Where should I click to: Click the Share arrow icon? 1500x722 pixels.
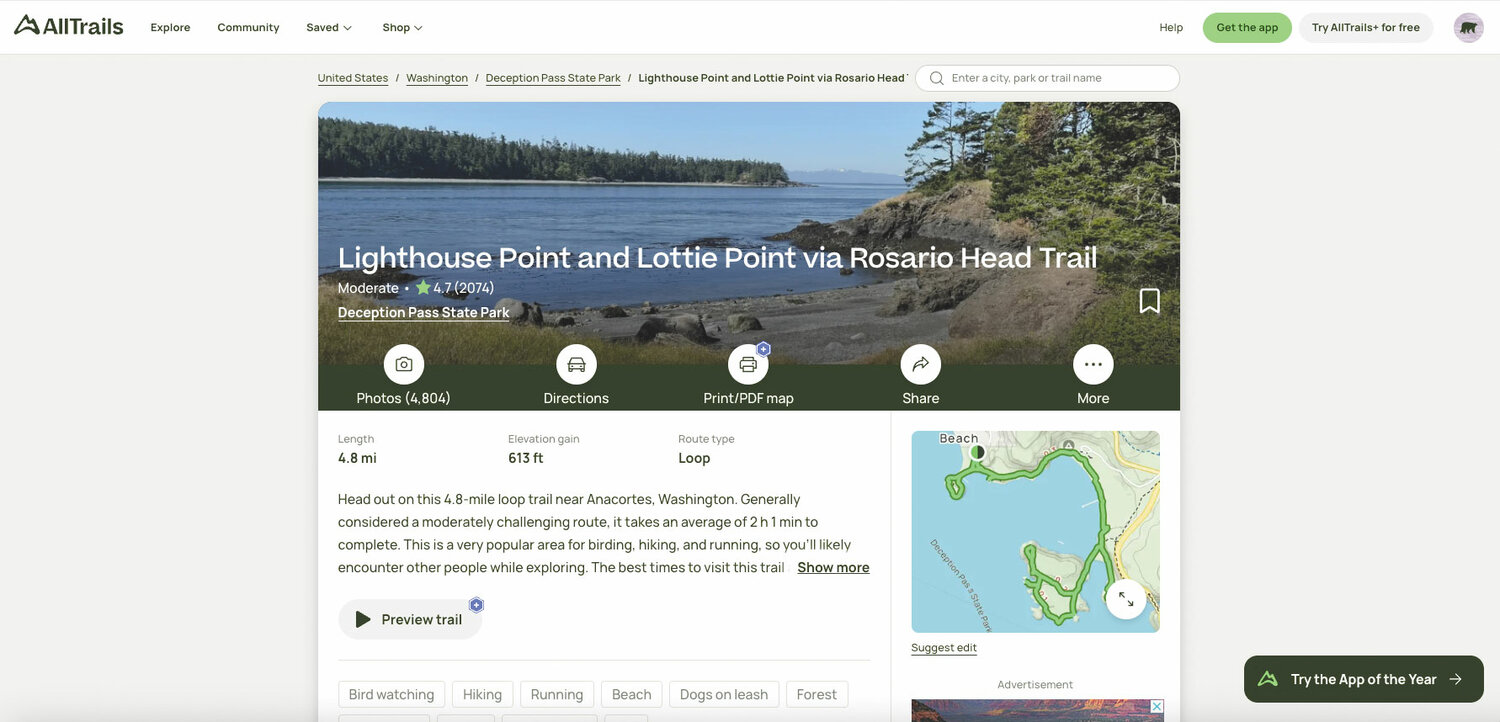921,365
